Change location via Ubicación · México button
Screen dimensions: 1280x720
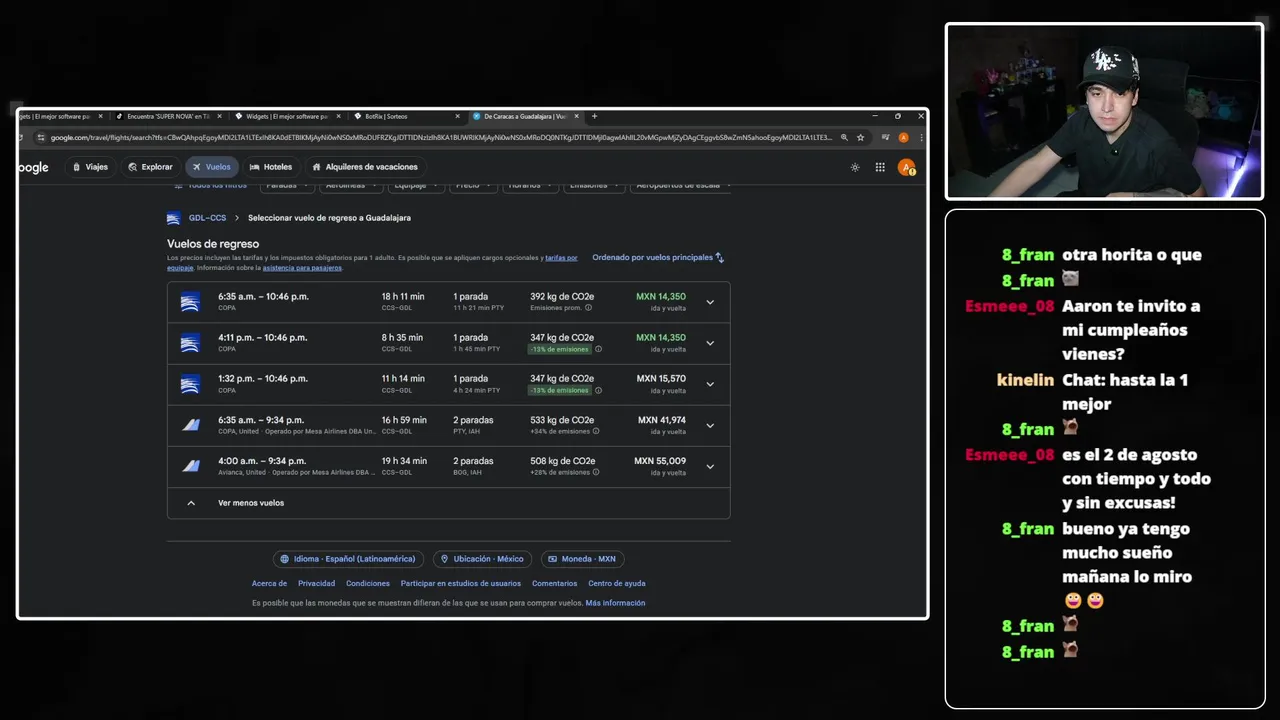tap(482, 559)
